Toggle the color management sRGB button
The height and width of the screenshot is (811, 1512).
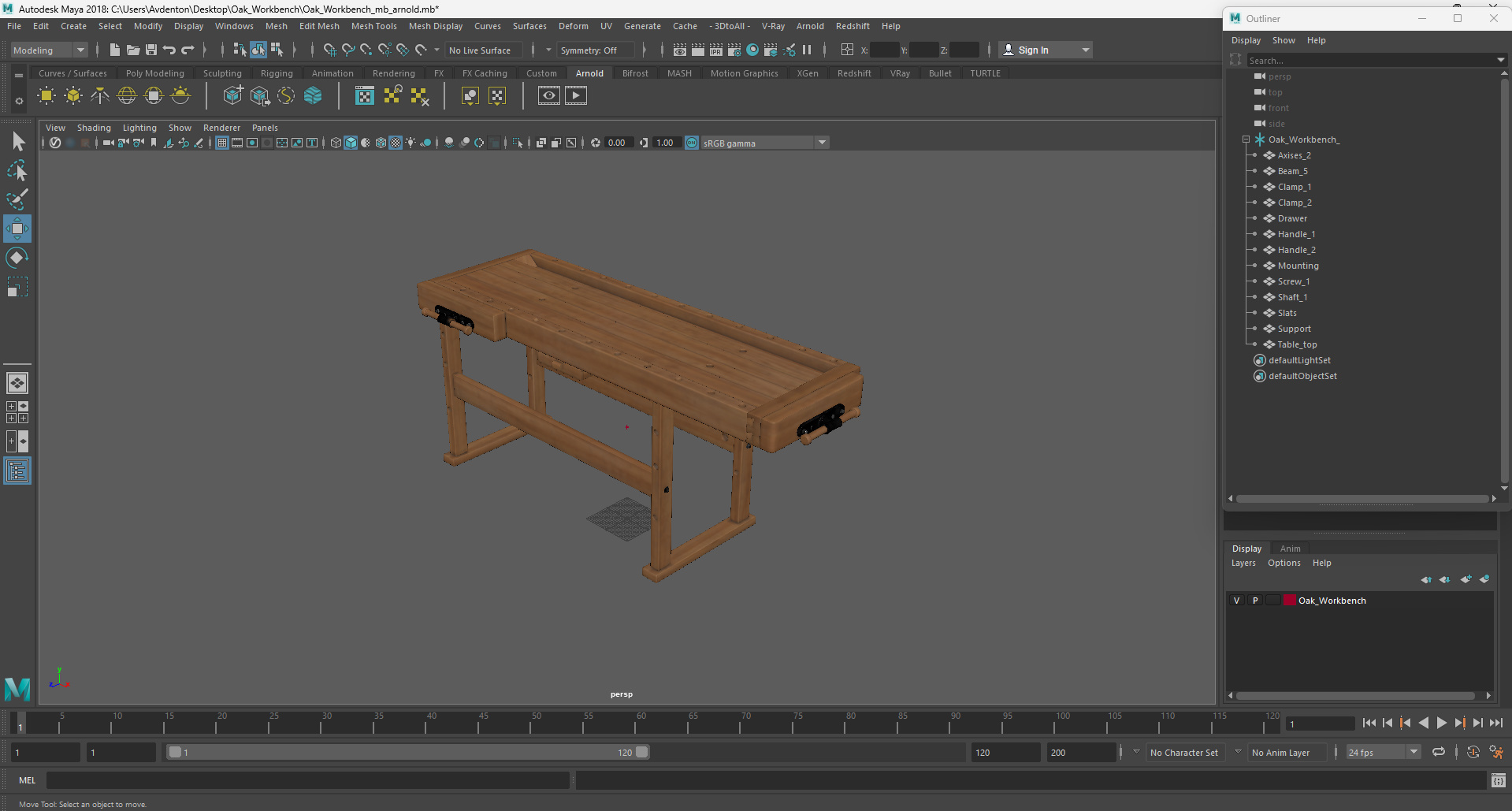tap(692, 143)
